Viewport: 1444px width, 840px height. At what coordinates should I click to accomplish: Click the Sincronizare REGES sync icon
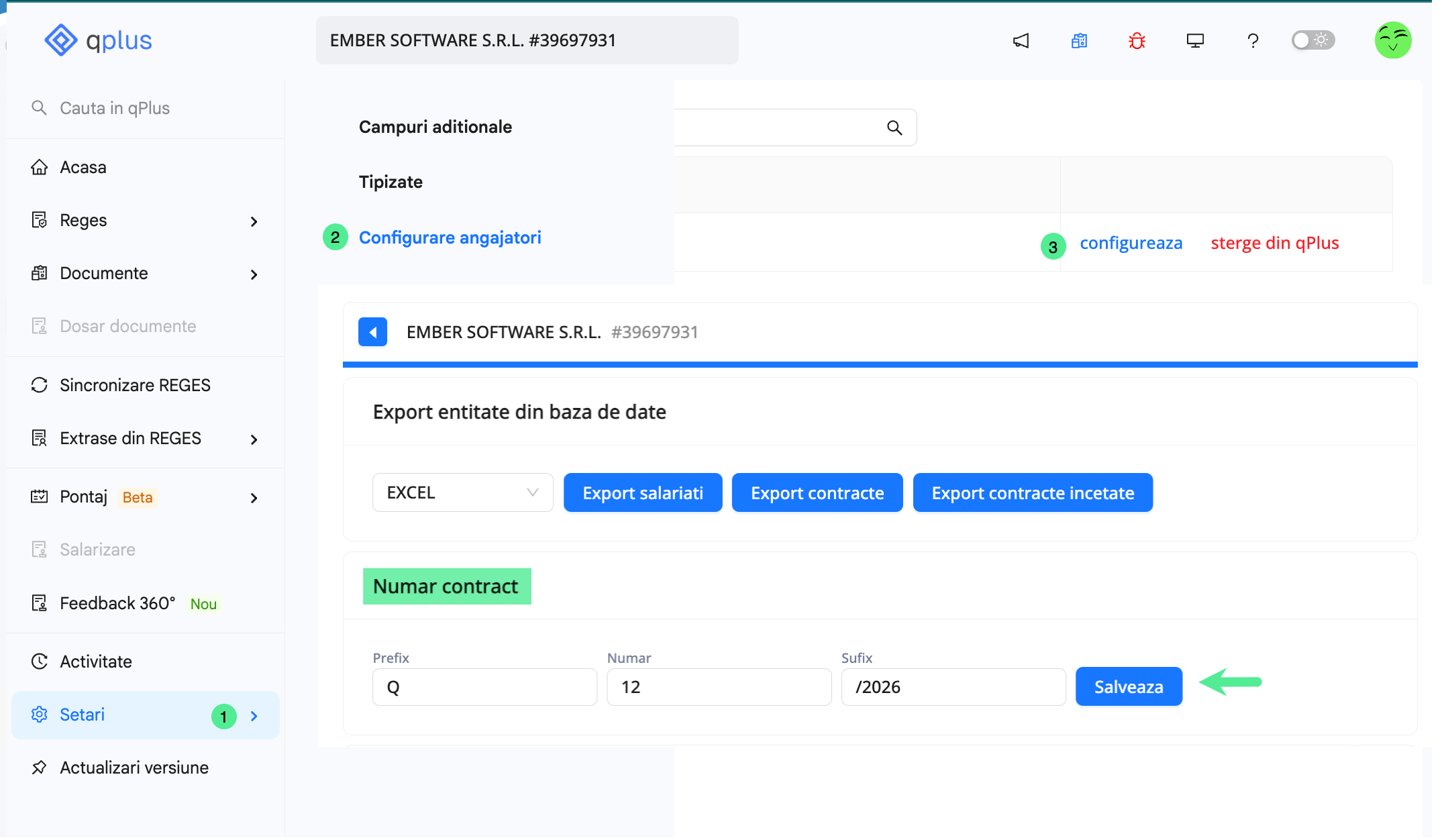(x=39, y=385)
